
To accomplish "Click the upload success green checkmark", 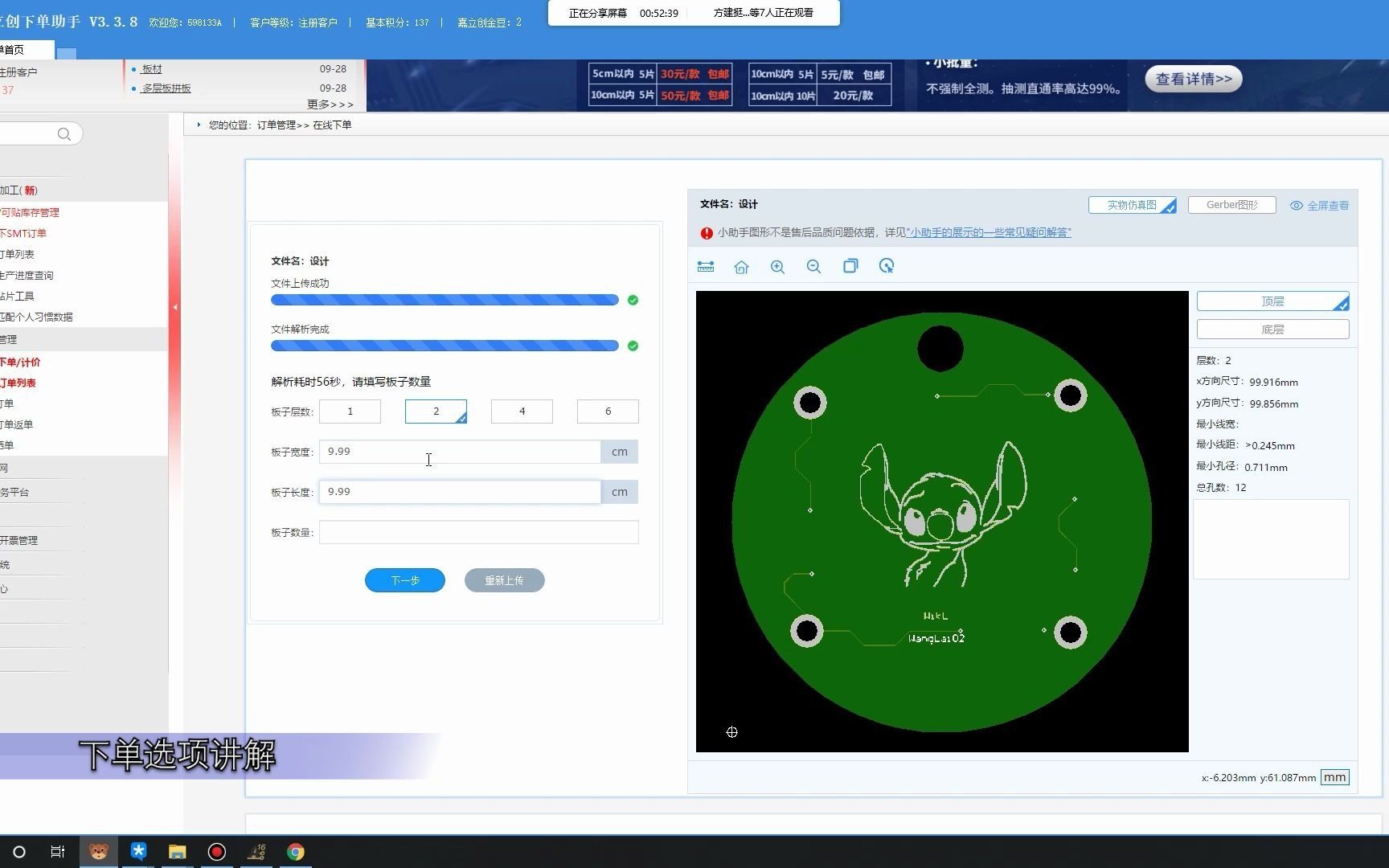I will [633, 300].
